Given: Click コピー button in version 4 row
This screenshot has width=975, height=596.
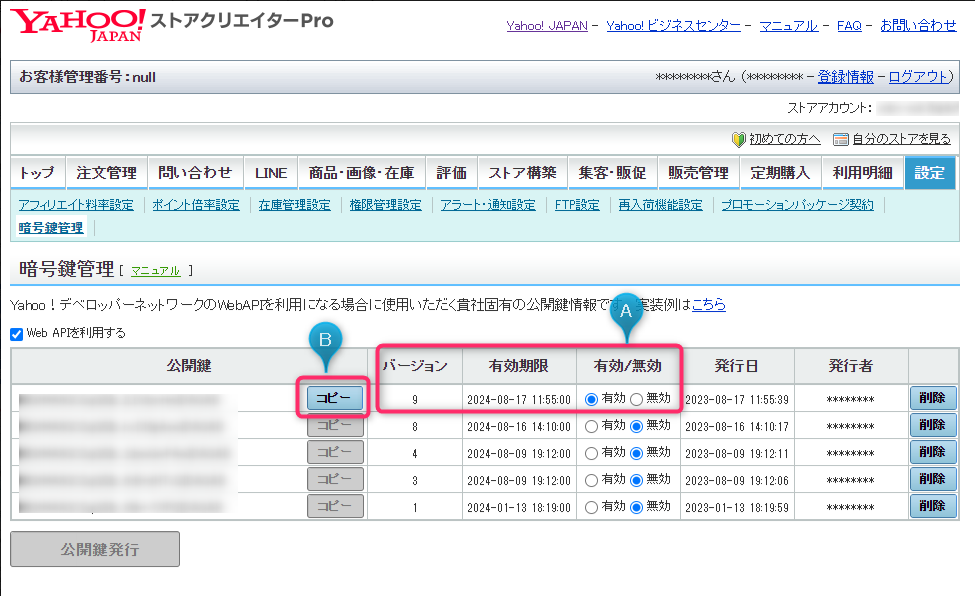Looking at the screenshot, I should pos(335,452).
